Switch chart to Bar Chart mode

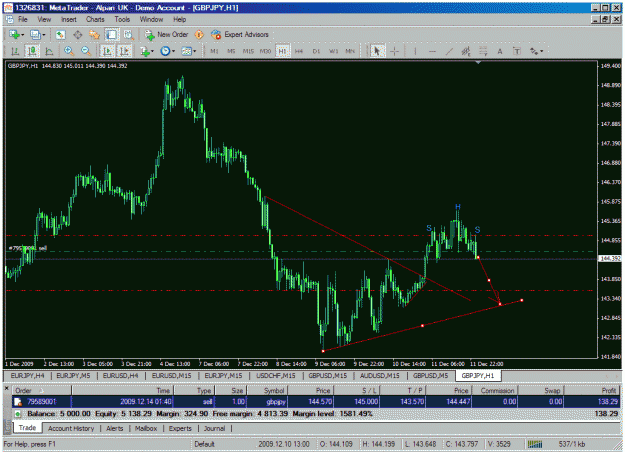coord(15,51)
